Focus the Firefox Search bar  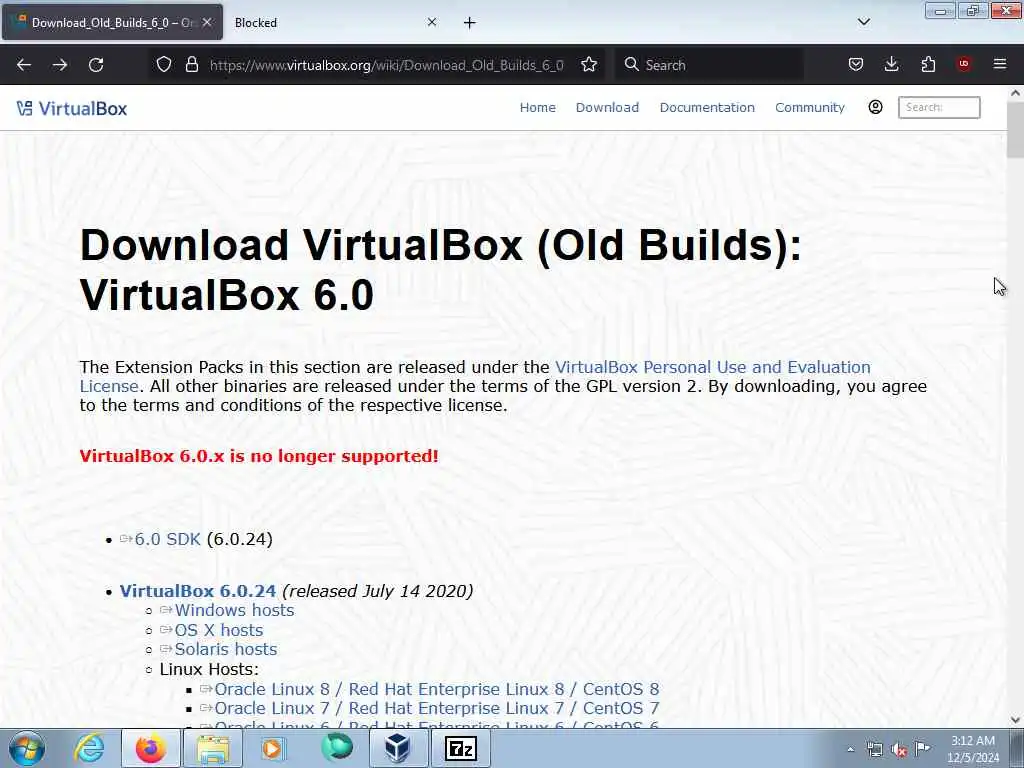click(709, 65)
